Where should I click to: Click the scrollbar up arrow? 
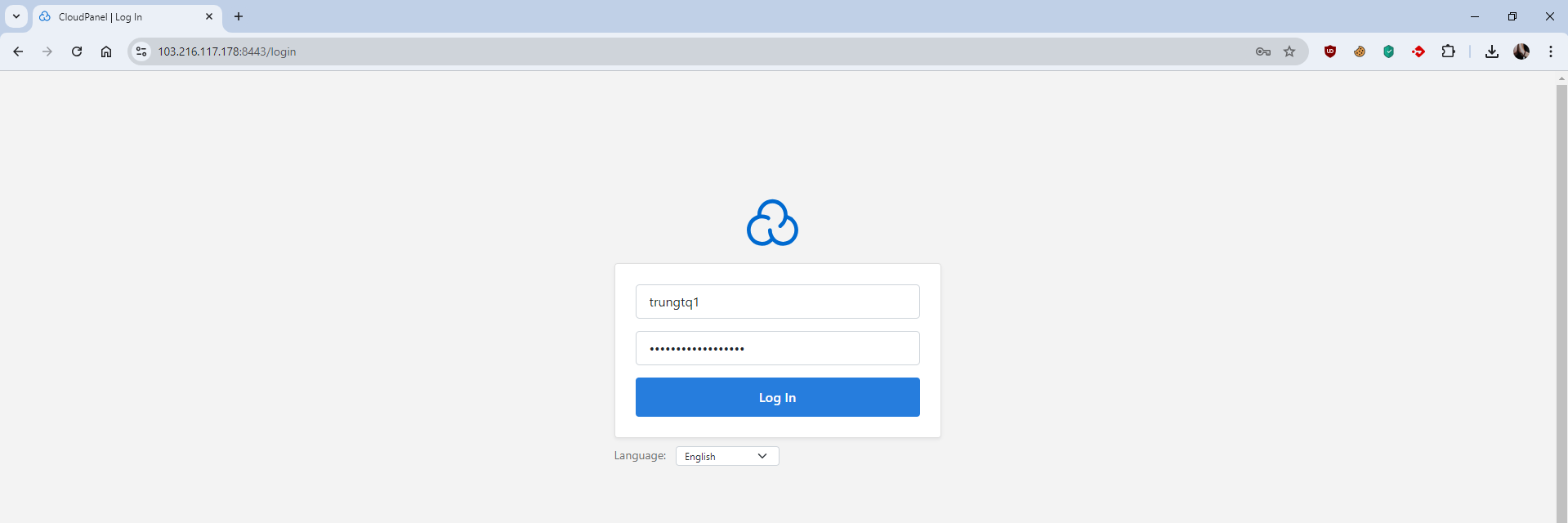click(1561, 78)
